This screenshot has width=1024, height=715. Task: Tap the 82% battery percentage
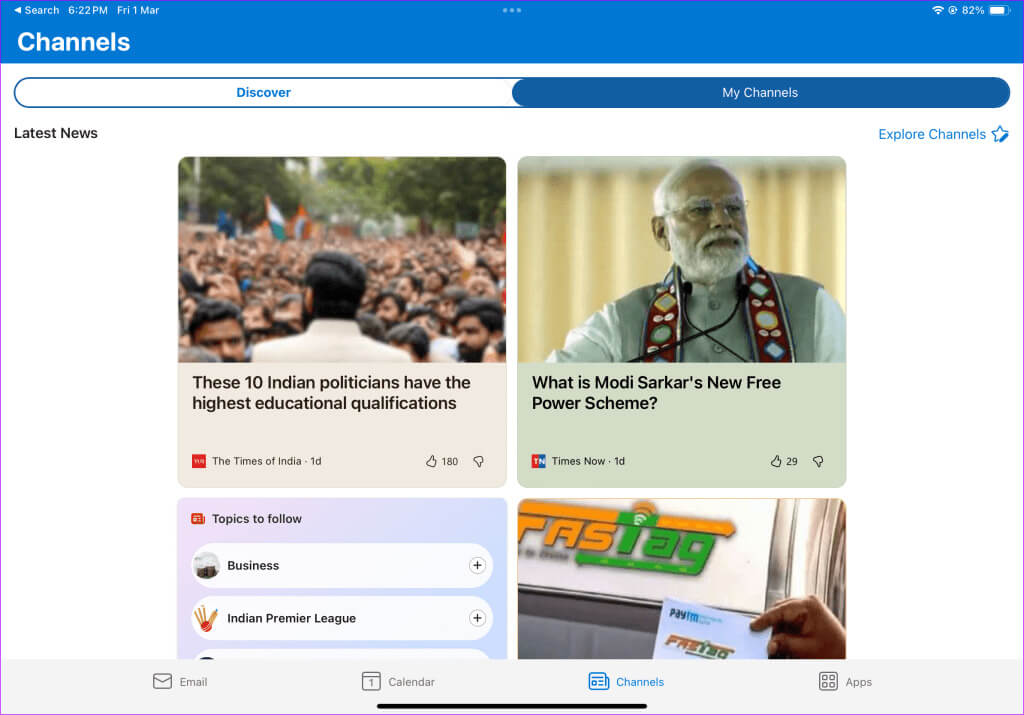click(973, 10)
